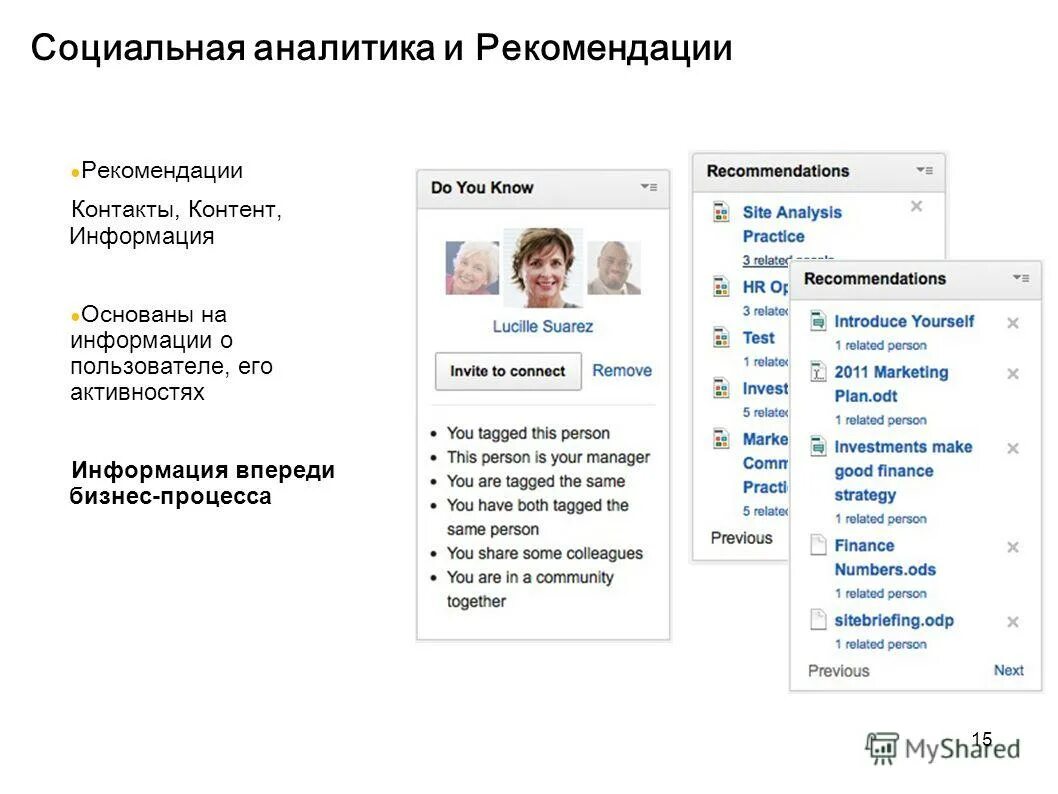This screenshot has height=794, width=1058.
Task: Click the Marke item file icon
Action: tap(721, 438)
